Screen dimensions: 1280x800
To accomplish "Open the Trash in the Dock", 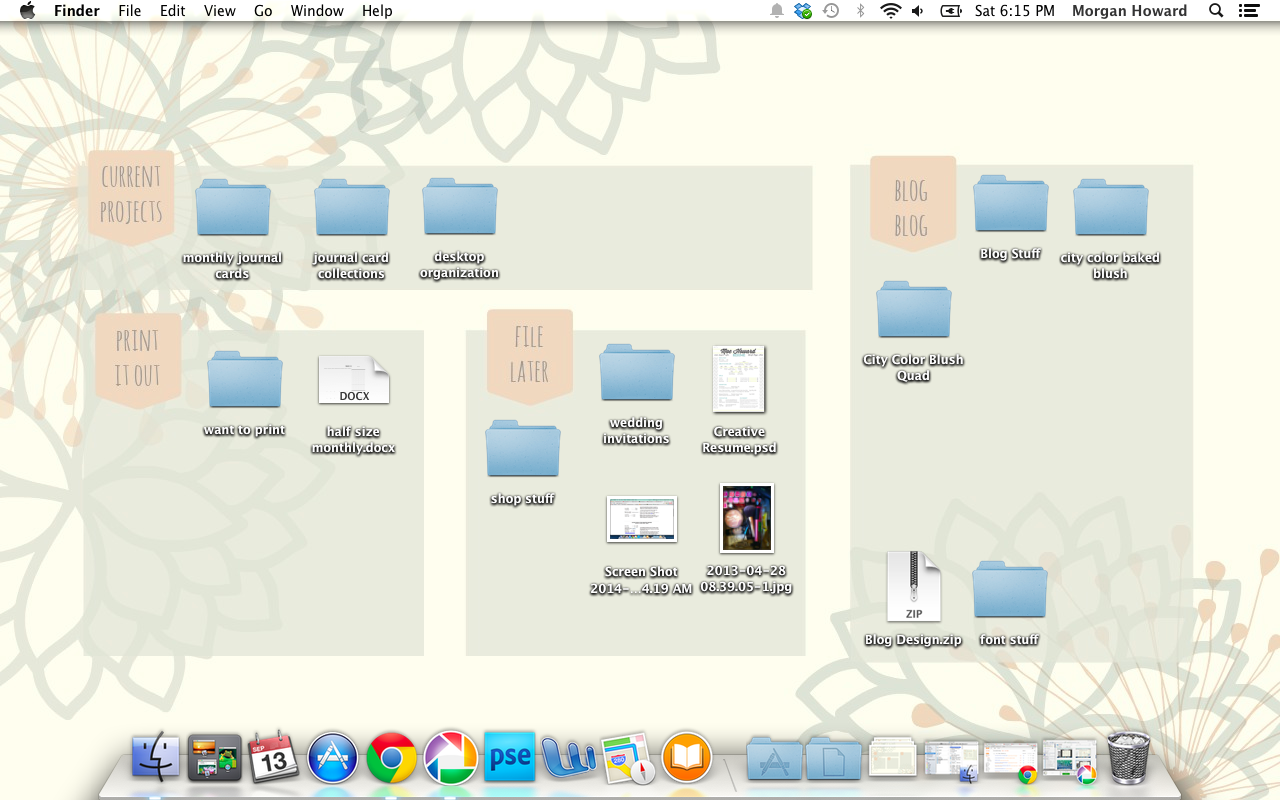I will pos(1128,757).
